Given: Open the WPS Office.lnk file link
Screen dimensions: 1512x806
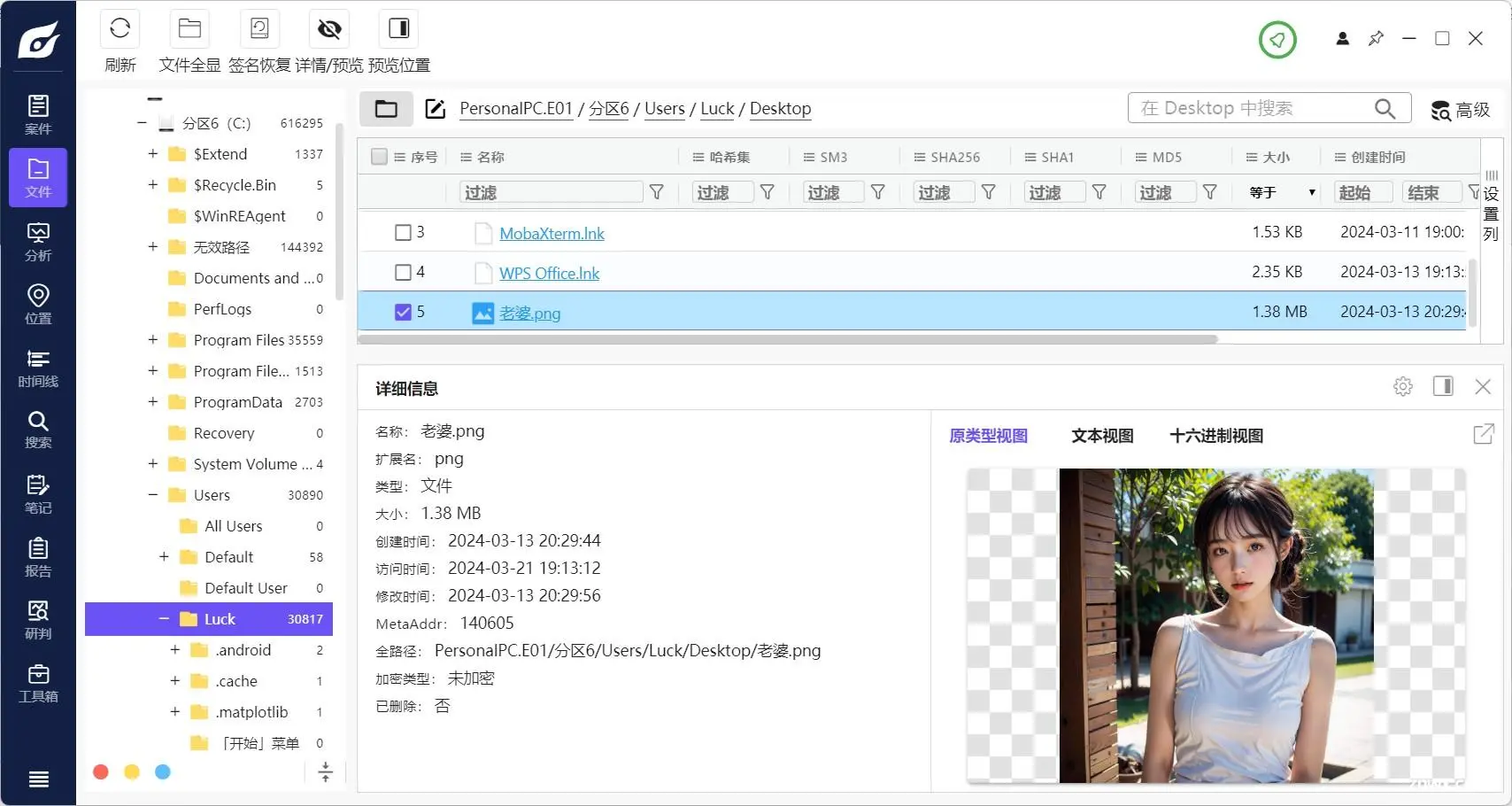Looking at the screenshot, I should [549, 274].
